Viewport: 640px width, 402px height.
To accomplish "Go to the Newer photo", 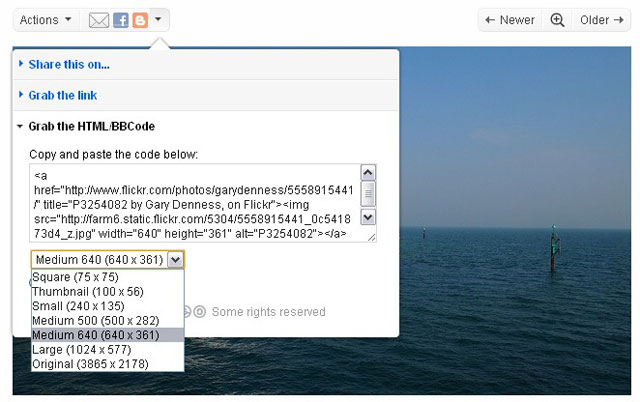I will 509,20.
